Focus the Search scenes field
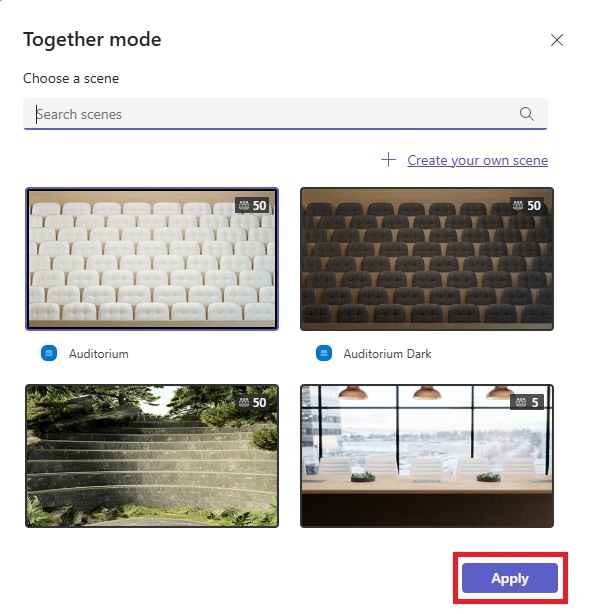Screen dimensions: 593x614 [285, 114]
